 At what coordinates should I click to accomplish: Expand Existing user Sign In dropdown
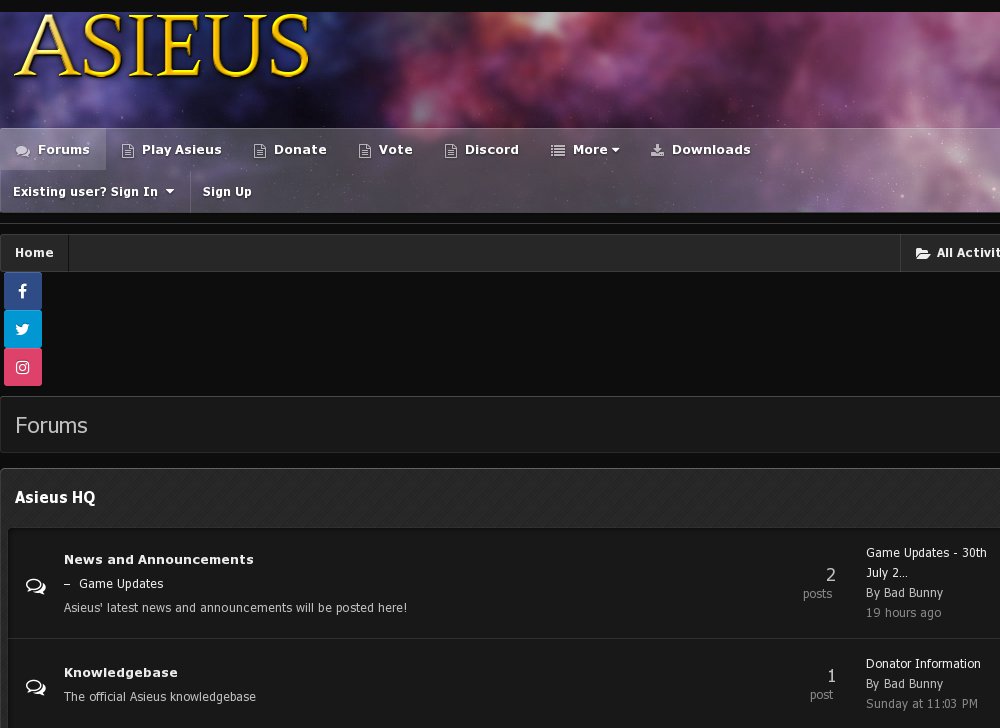click(94, 191)
